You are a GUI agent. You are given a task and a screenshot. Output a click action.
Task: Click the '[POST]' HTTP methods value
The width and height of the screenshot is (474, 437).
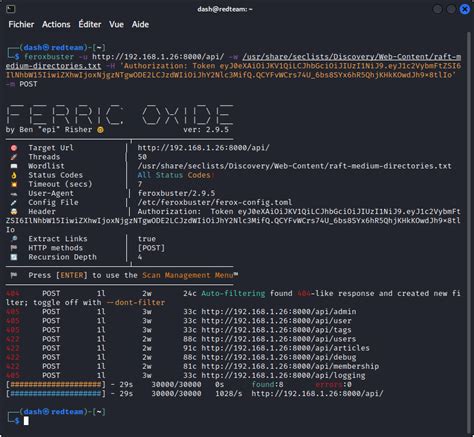coord(151,248)
